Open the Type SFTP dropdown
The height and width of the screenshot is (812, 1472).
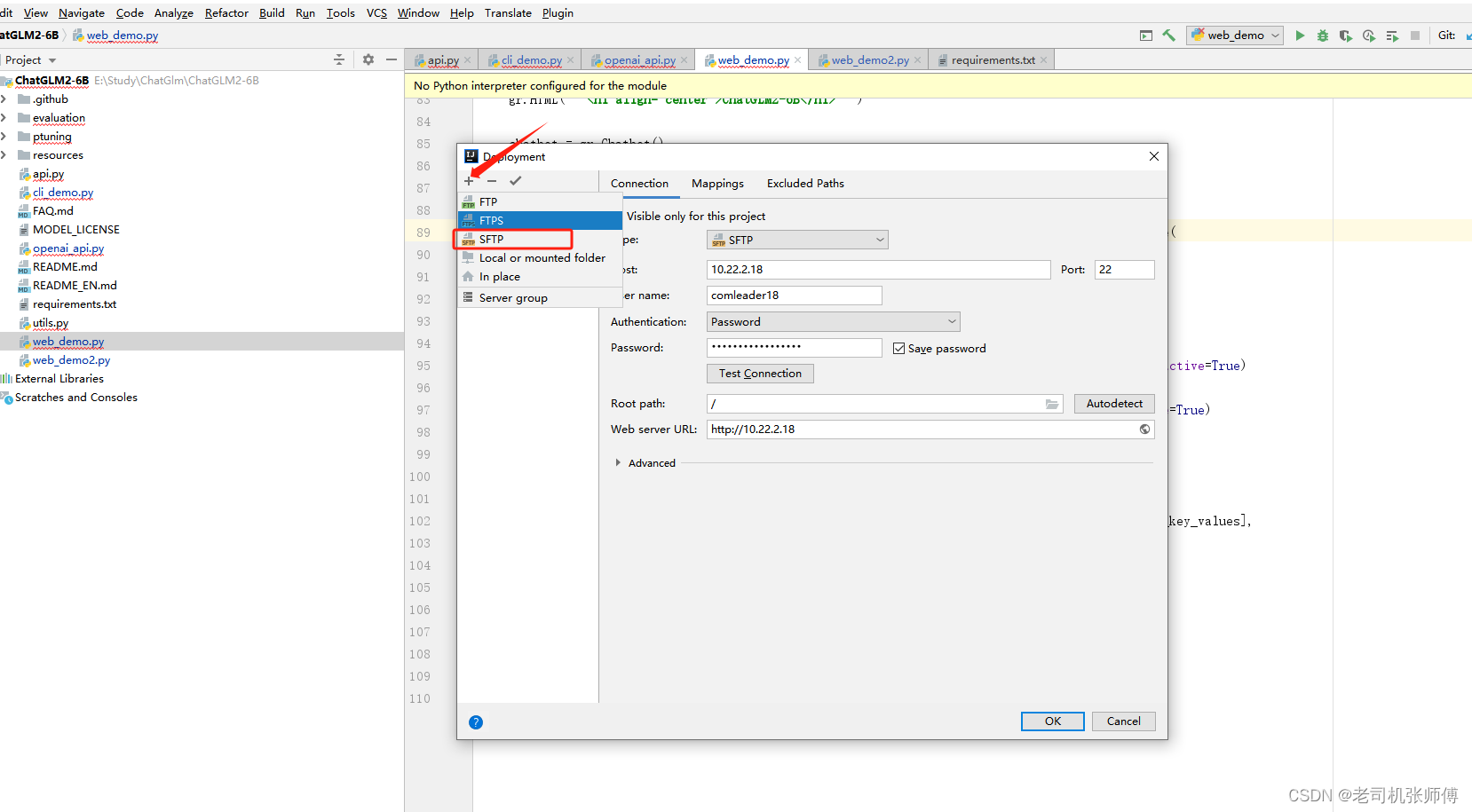pos(797,240)
